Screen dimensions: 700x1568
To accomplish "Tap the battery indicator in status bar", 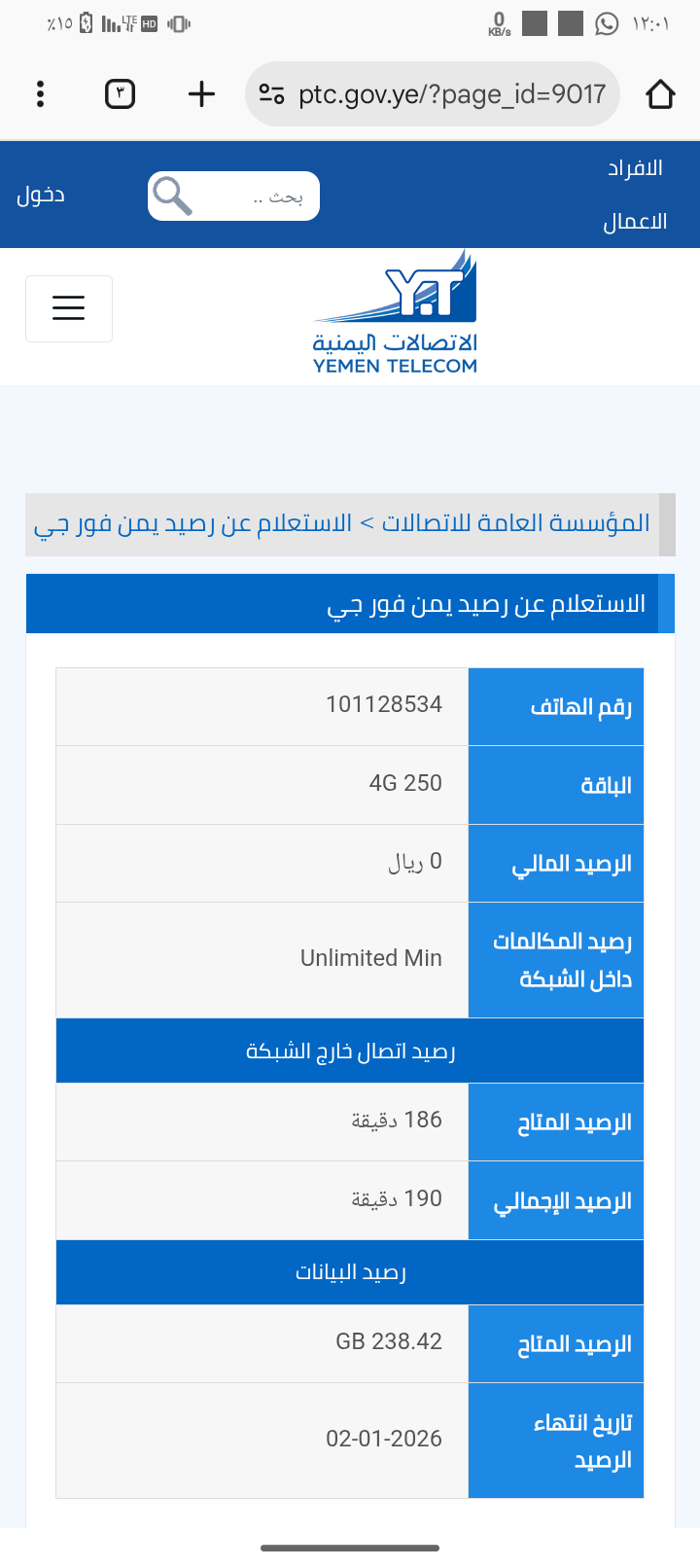I will [x=86, y=23].
